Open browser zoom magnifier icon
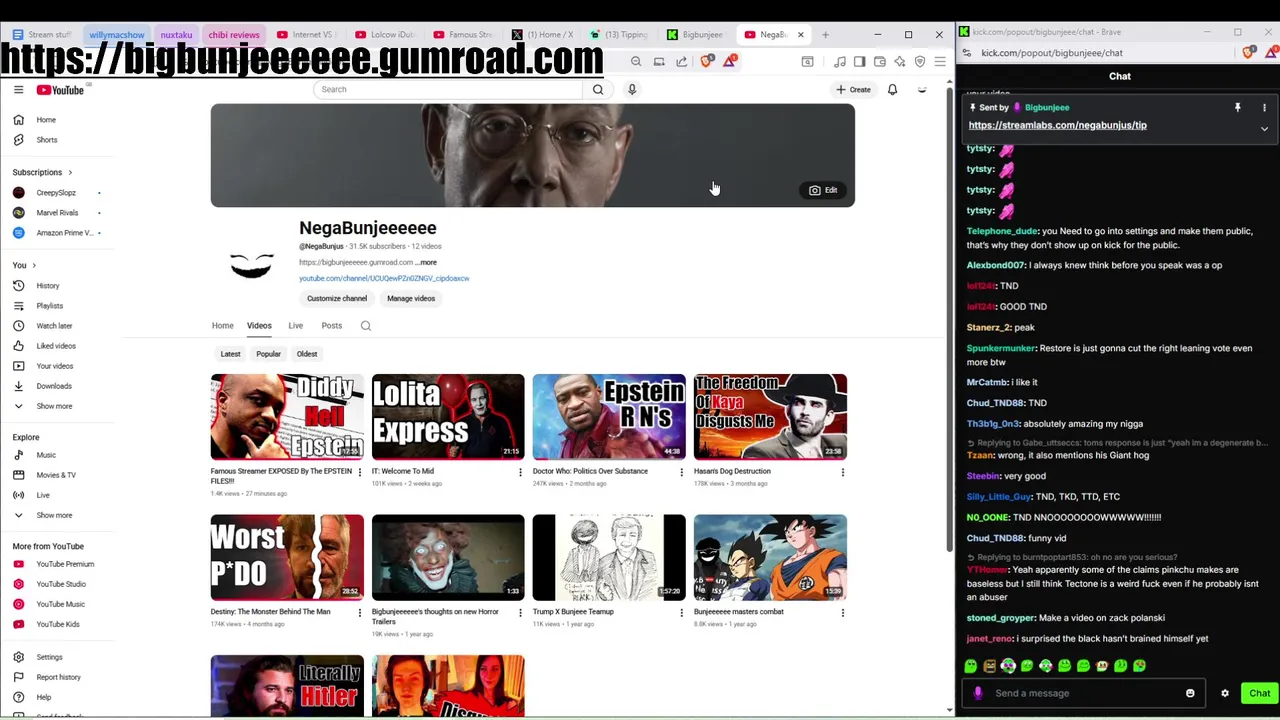1280x720 pixels. pos(636,62)
